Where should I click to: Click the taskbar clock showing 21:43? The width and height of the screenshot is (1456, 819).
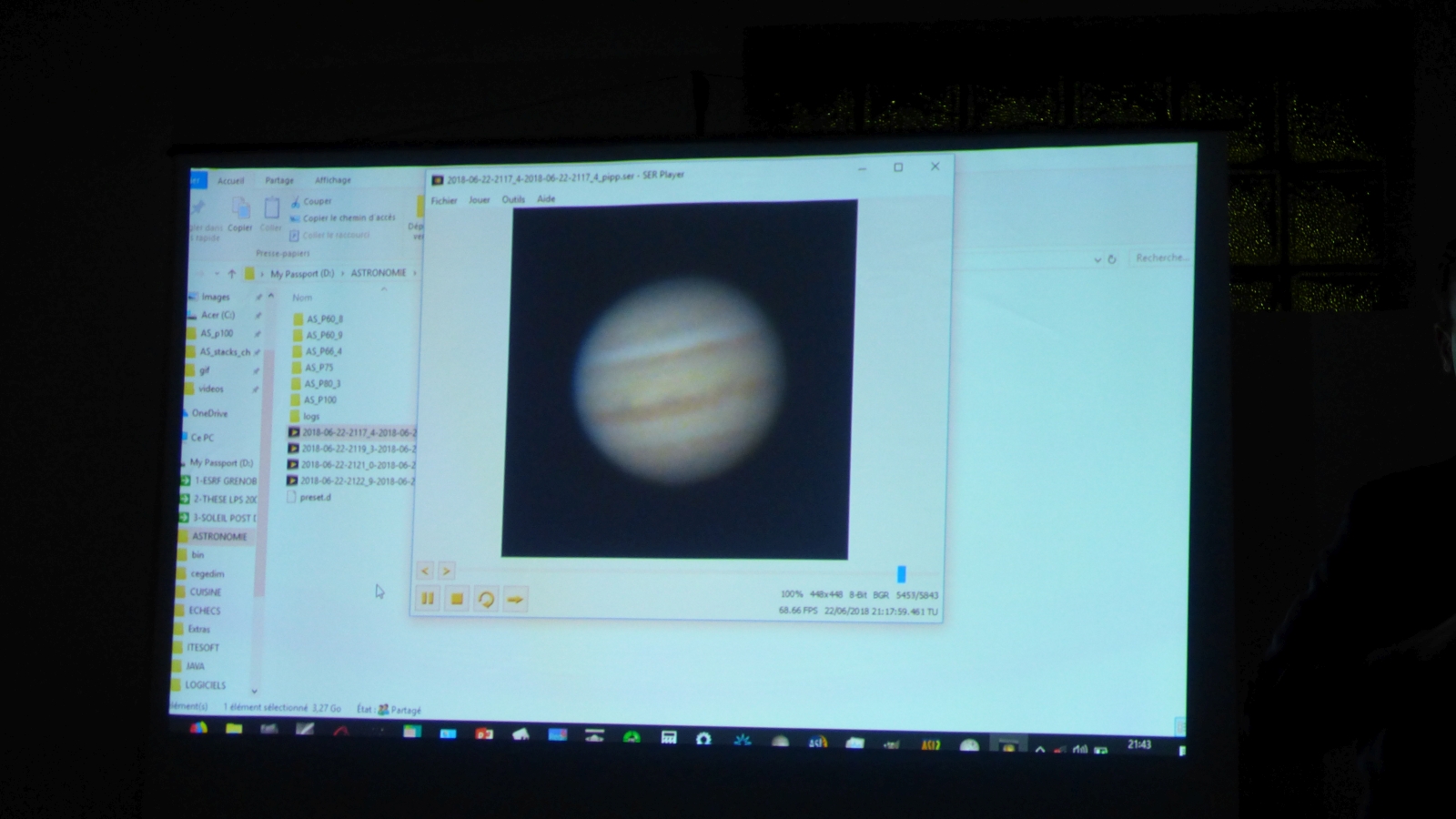(x=1139, y=744)
